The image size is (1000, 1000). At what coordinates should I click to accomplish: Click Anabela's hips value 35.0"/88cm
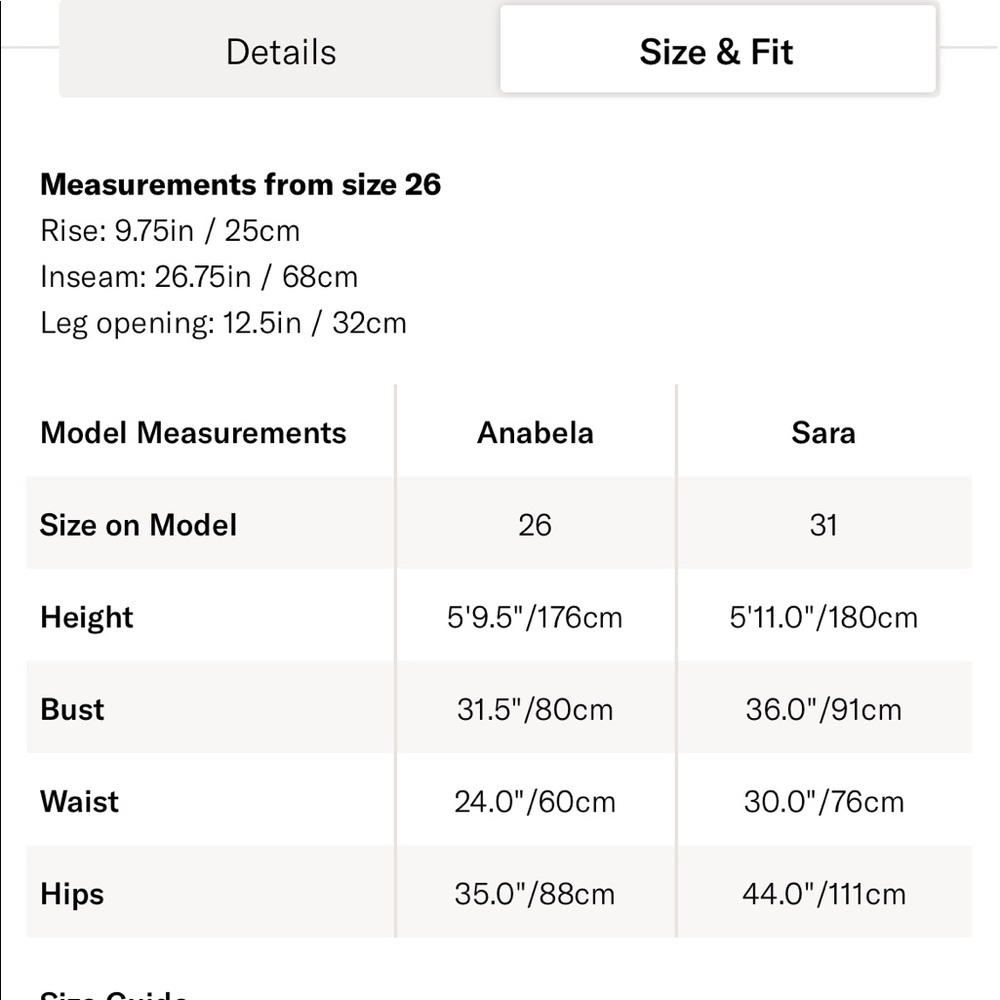tap(535, 893)
